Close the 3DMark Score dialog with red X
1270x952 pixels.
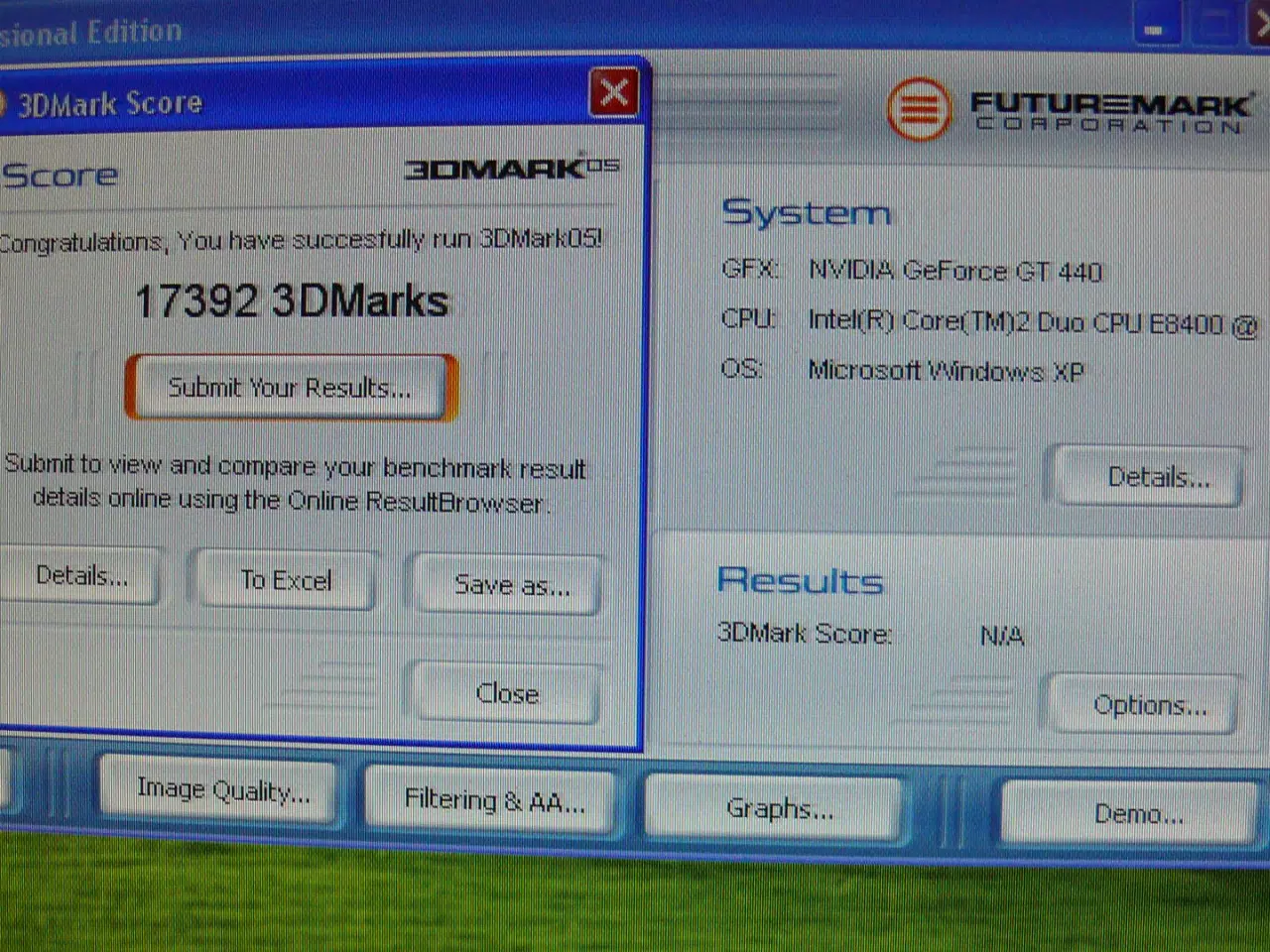613,93
